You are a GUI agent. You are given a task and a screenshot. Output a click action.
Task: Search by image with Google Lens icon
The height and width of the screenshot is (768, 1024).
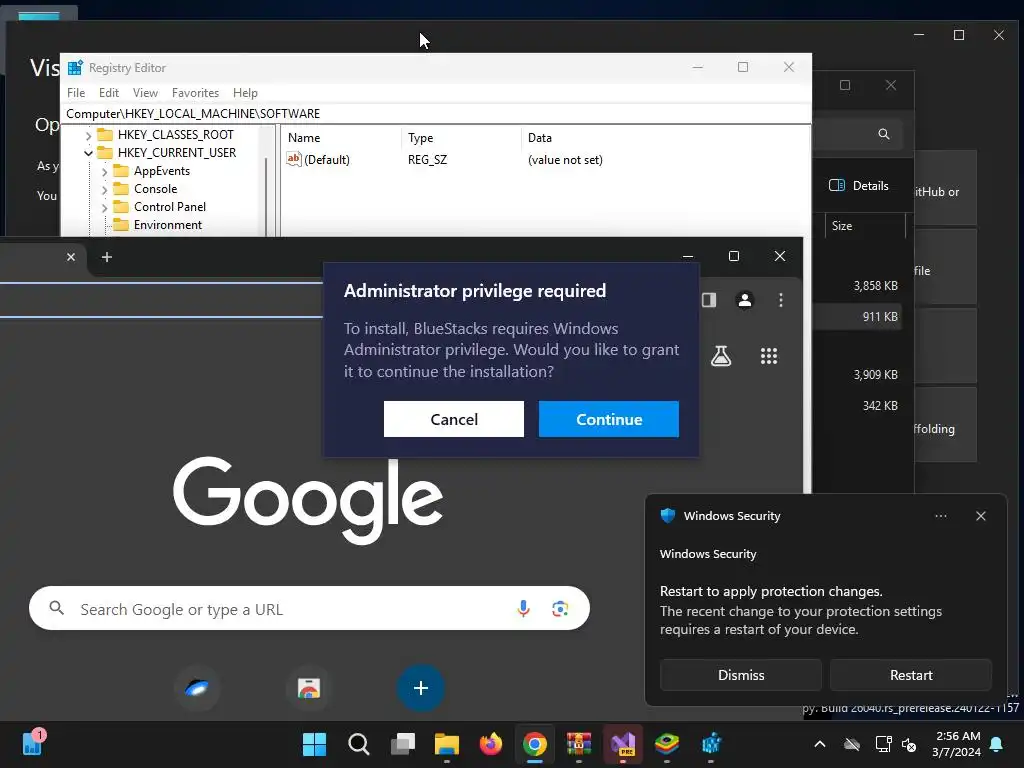click(560, 609)
